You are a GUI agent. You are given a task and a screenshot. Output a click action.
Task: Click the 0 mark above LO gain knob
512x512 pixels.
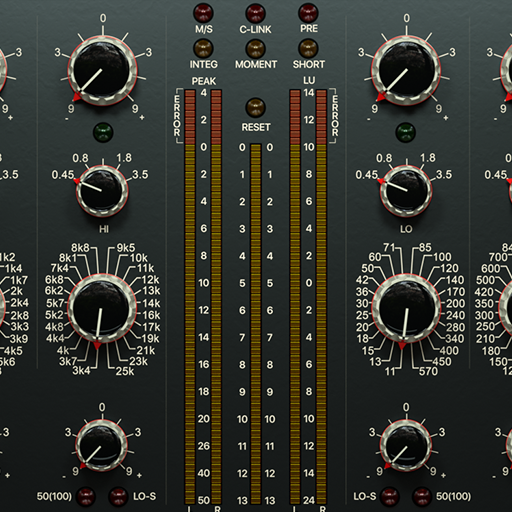(x=406, y=18)
